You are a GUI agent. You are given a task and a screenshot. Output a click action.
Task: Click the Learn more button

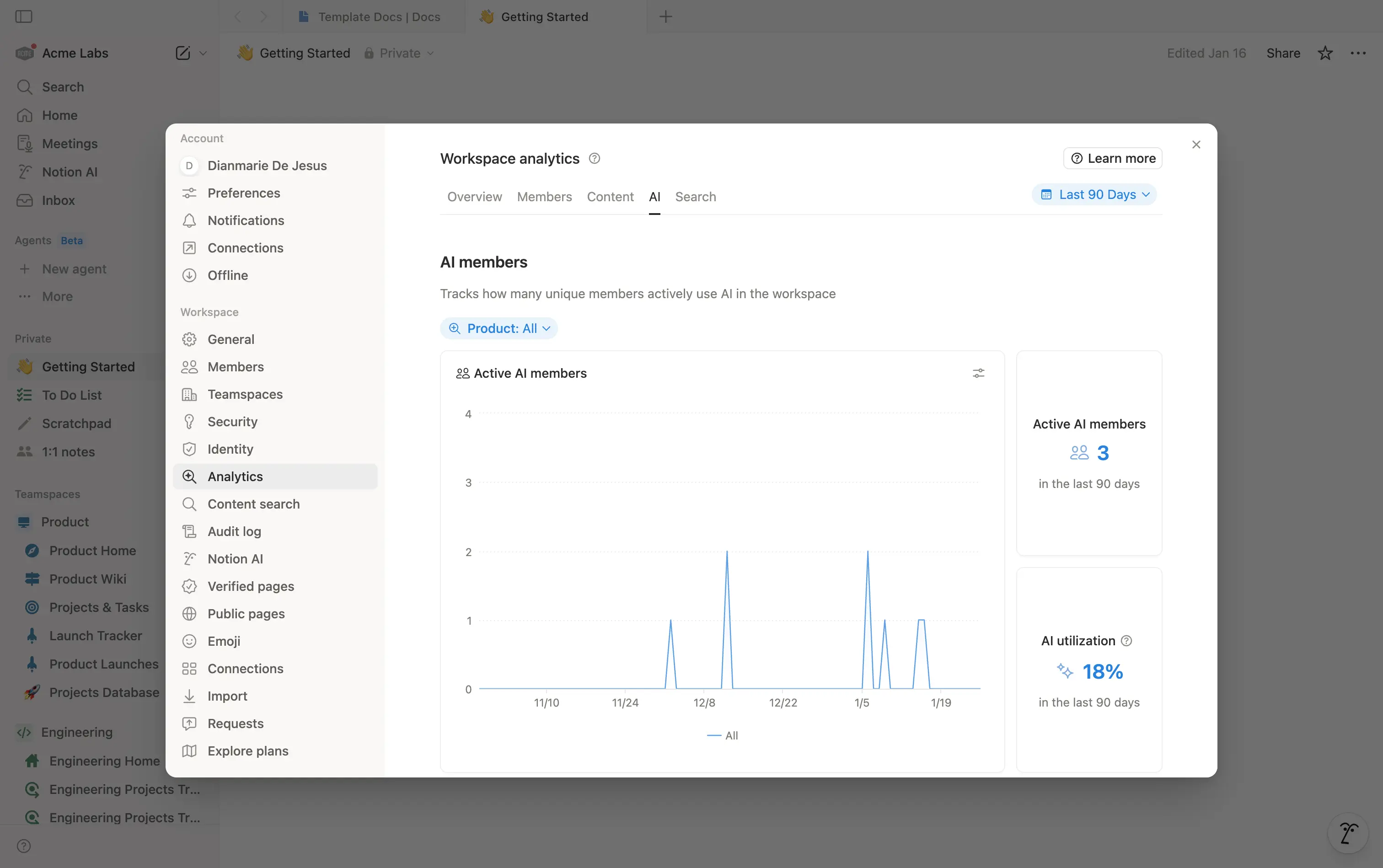coord(1111,158)
